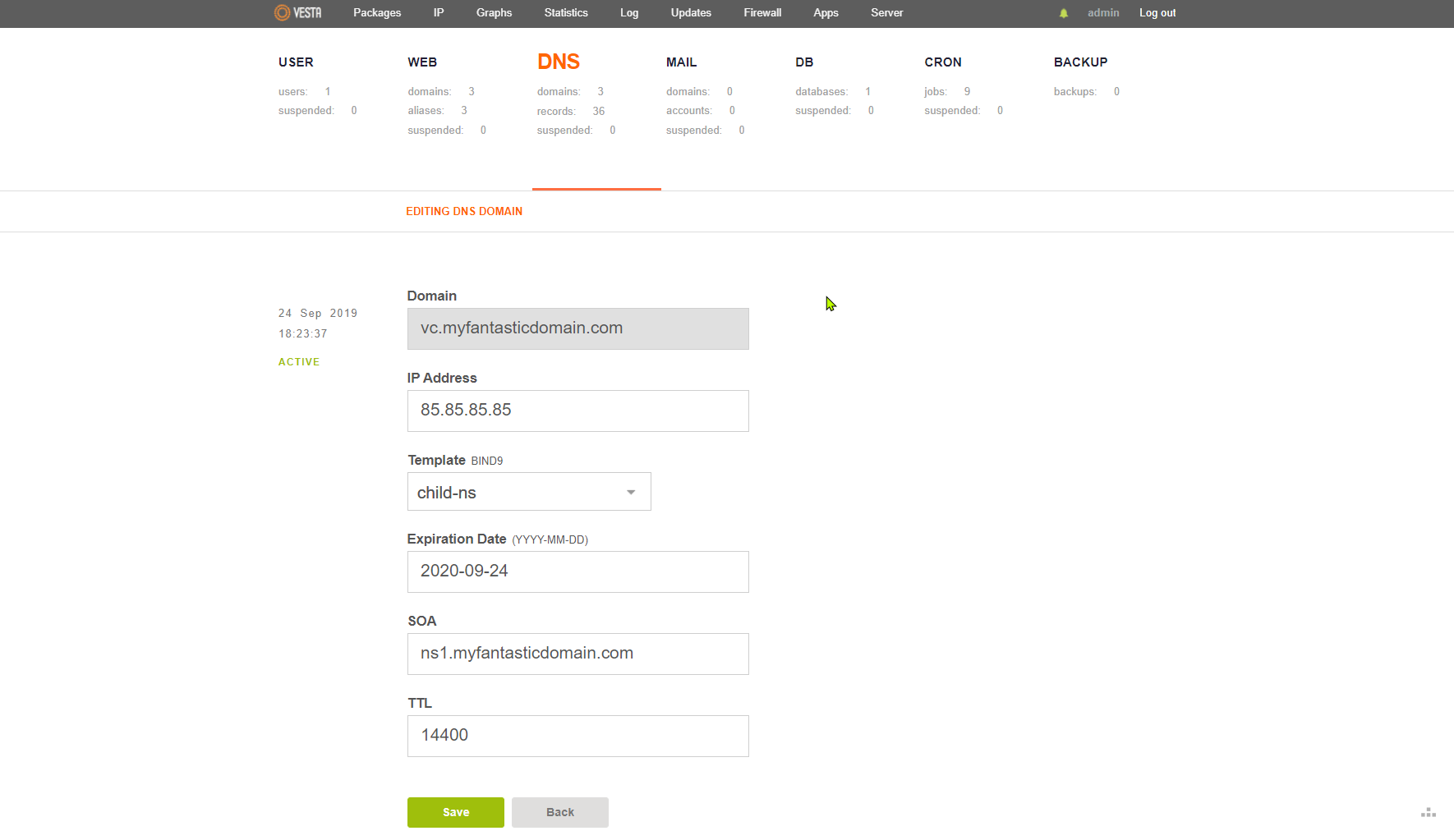Click the MAIL accounts count row
The height and width of the screenshot is (840, 1454).
[x=701, y=111]
